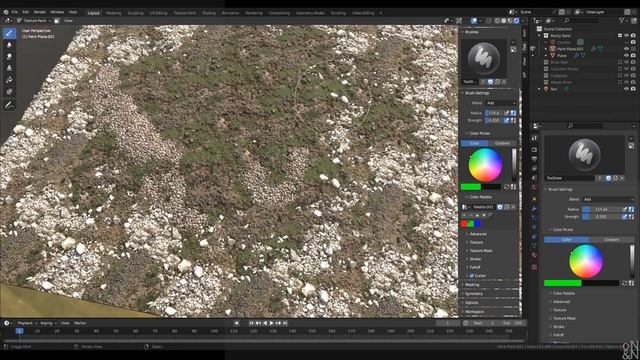Screen dimensions: 640x360
Task: Select rendered viewport shading mode
Action: click(516, 20)
